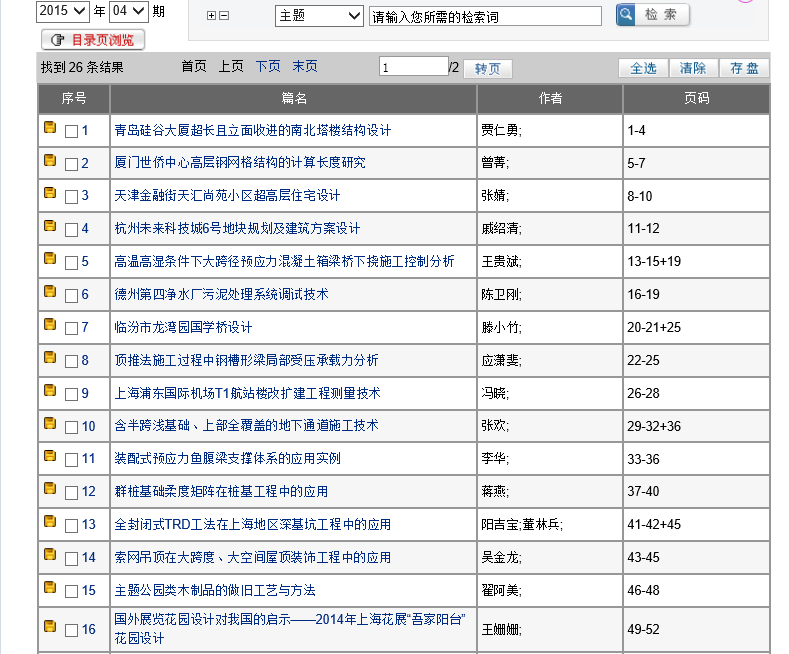Click the document icon for article 1
This screenshot has height=654, width=789.
coord(49,128)
